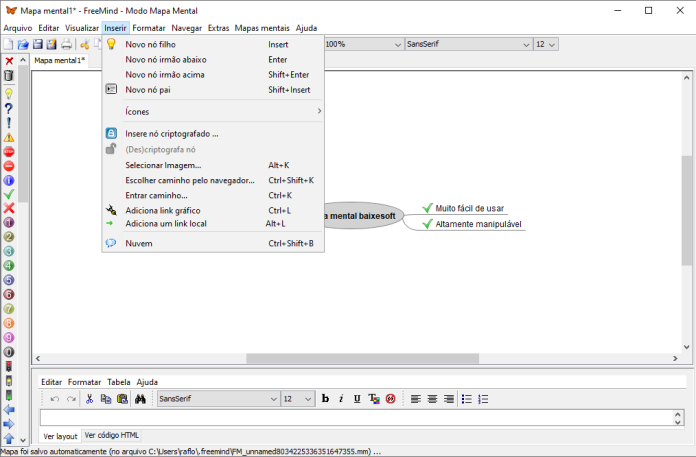Viewport: 696px width, 457px height.
Task: Select the light bulb idea icon in sidebar
Action: [x=9, y=94]
